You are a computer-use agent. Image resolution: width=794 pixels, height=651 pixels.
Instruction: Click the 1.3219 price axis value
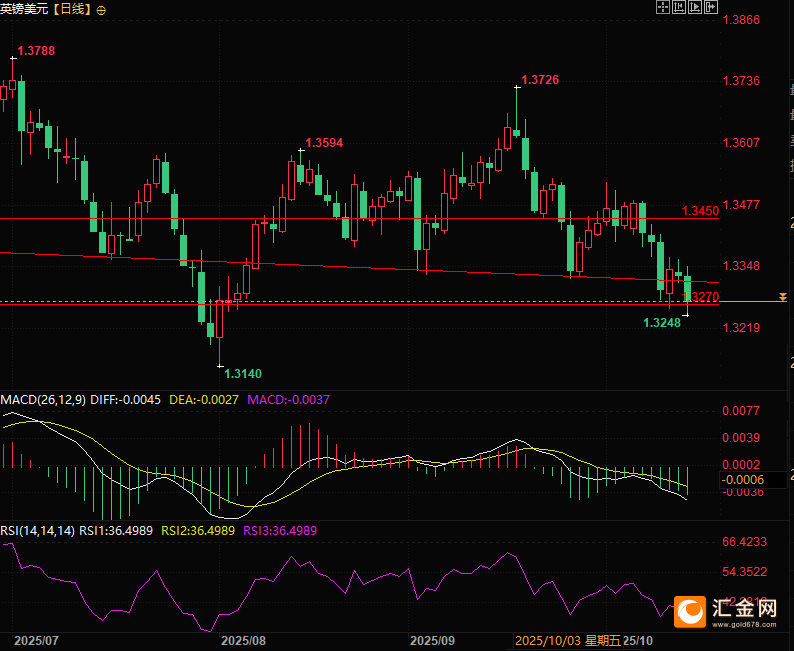coord(741,328)
